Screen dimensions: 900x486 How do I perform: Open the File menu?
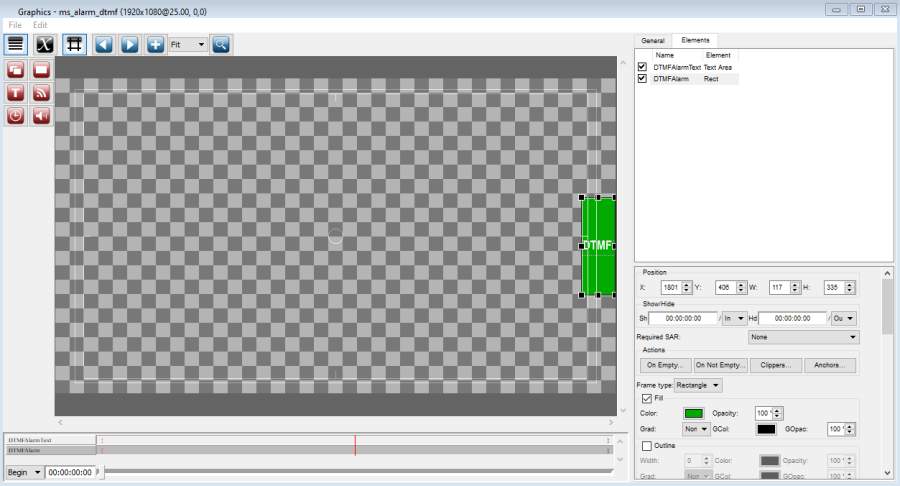(15, 25)
